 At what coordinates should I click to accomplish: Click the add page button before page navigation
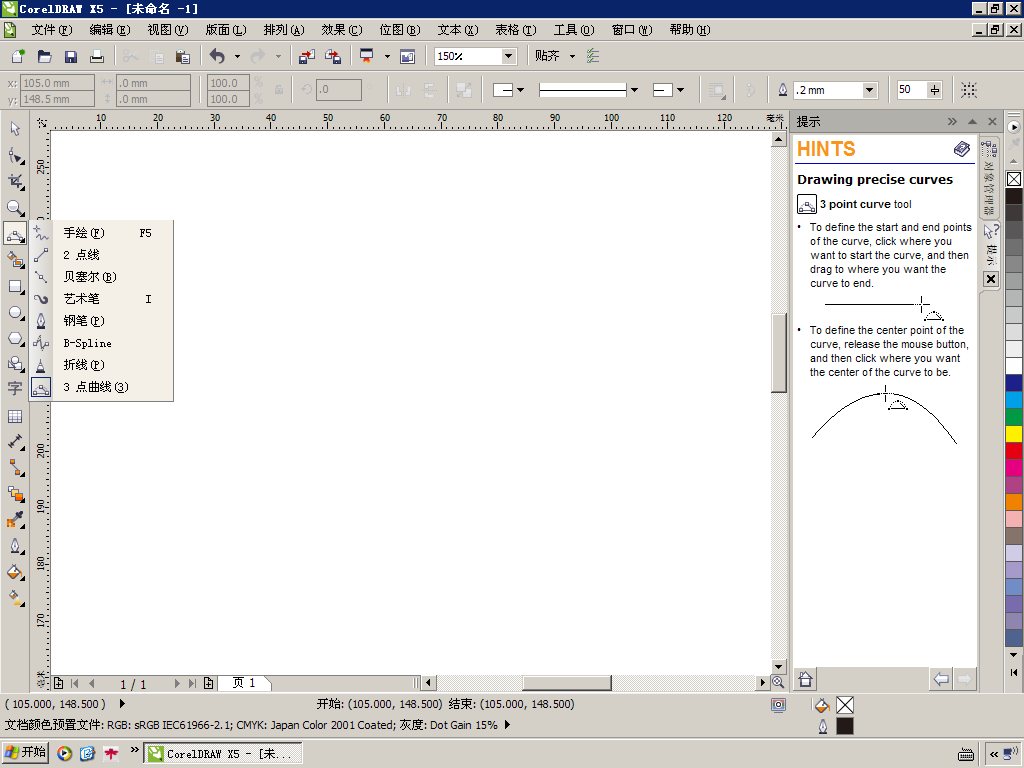pyautogui.click(x=59, y=684)
